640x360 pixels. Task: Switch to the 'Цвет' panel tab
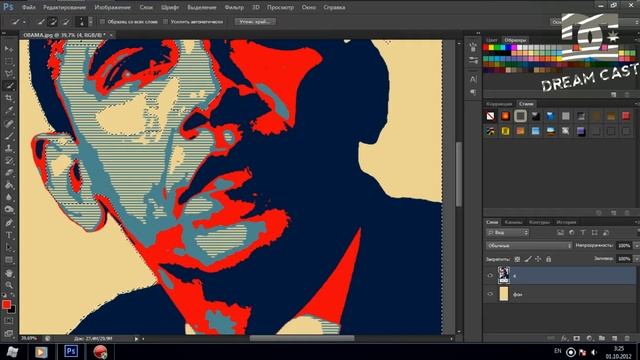pyautogui.click(x=492, y=40)
